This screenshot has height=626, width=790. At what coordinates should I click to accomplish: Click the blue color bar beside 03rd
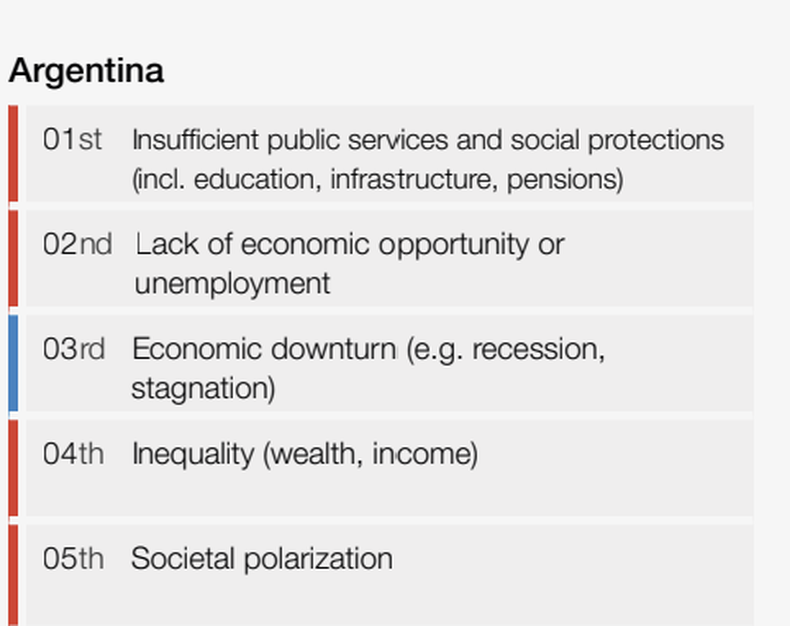coord(14,363)
